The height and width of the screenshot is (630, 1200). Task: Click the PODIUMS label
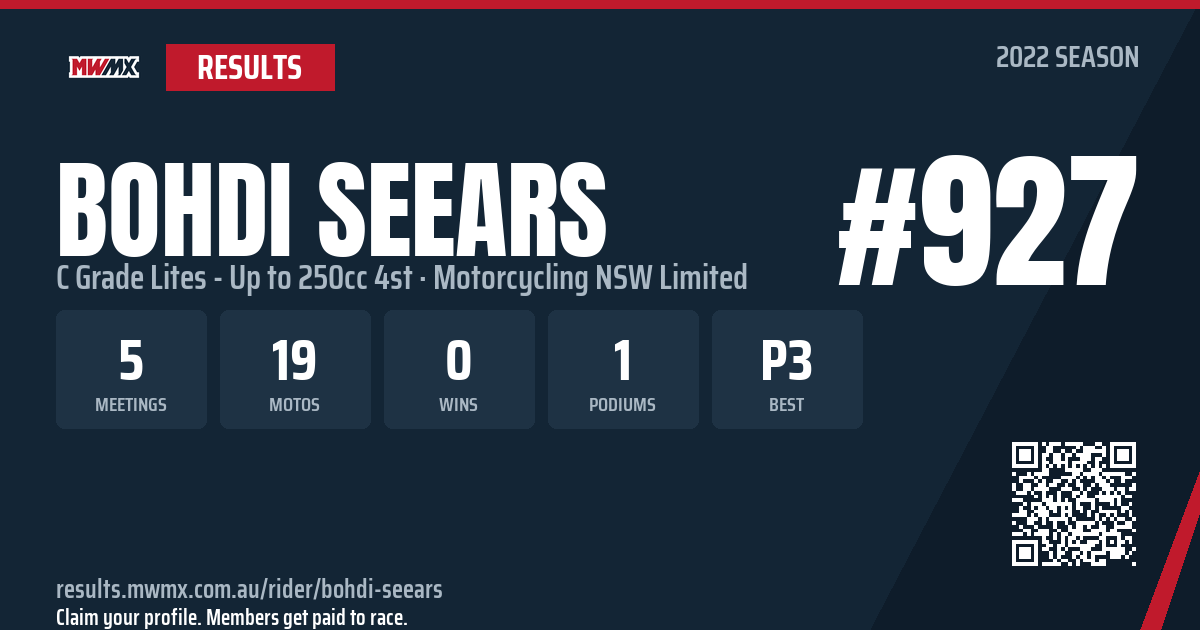click(623, 405)
